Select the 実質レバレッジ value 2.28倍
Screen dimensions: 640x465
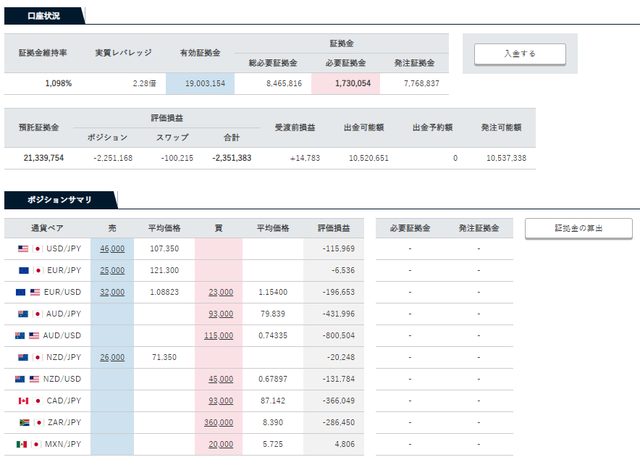[x=144, y=83]
